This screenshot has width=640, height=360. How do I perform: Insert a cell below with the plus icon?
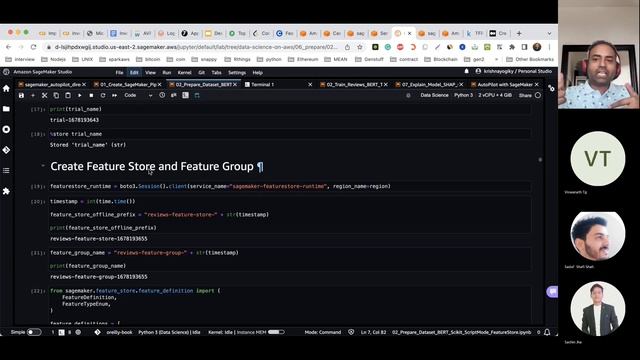[33, 96]
